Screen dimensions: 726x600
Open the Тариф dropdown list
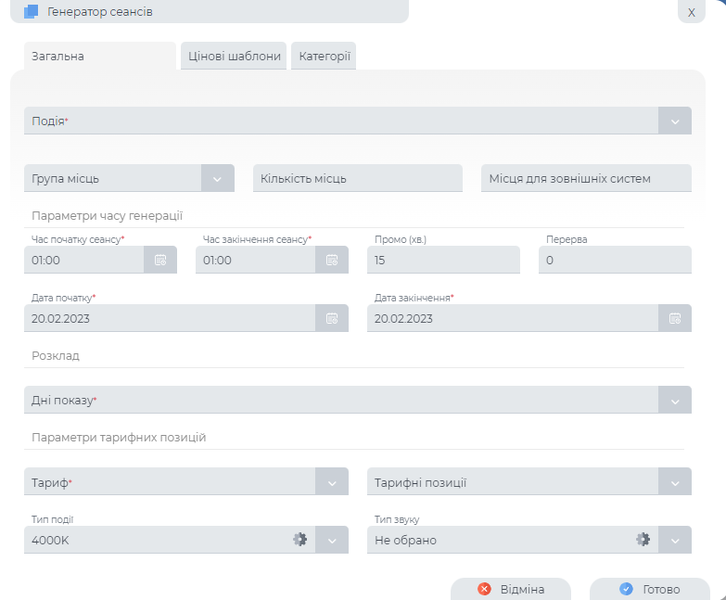click(332, 482)
